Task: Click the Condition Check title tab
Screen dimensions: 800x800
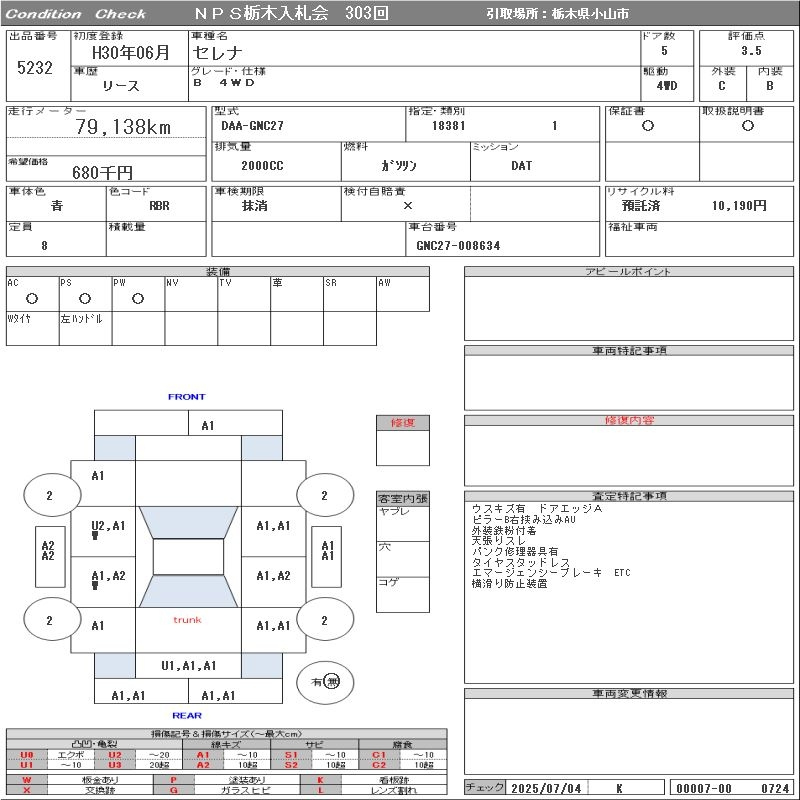Action: click(x=76, y=14)
